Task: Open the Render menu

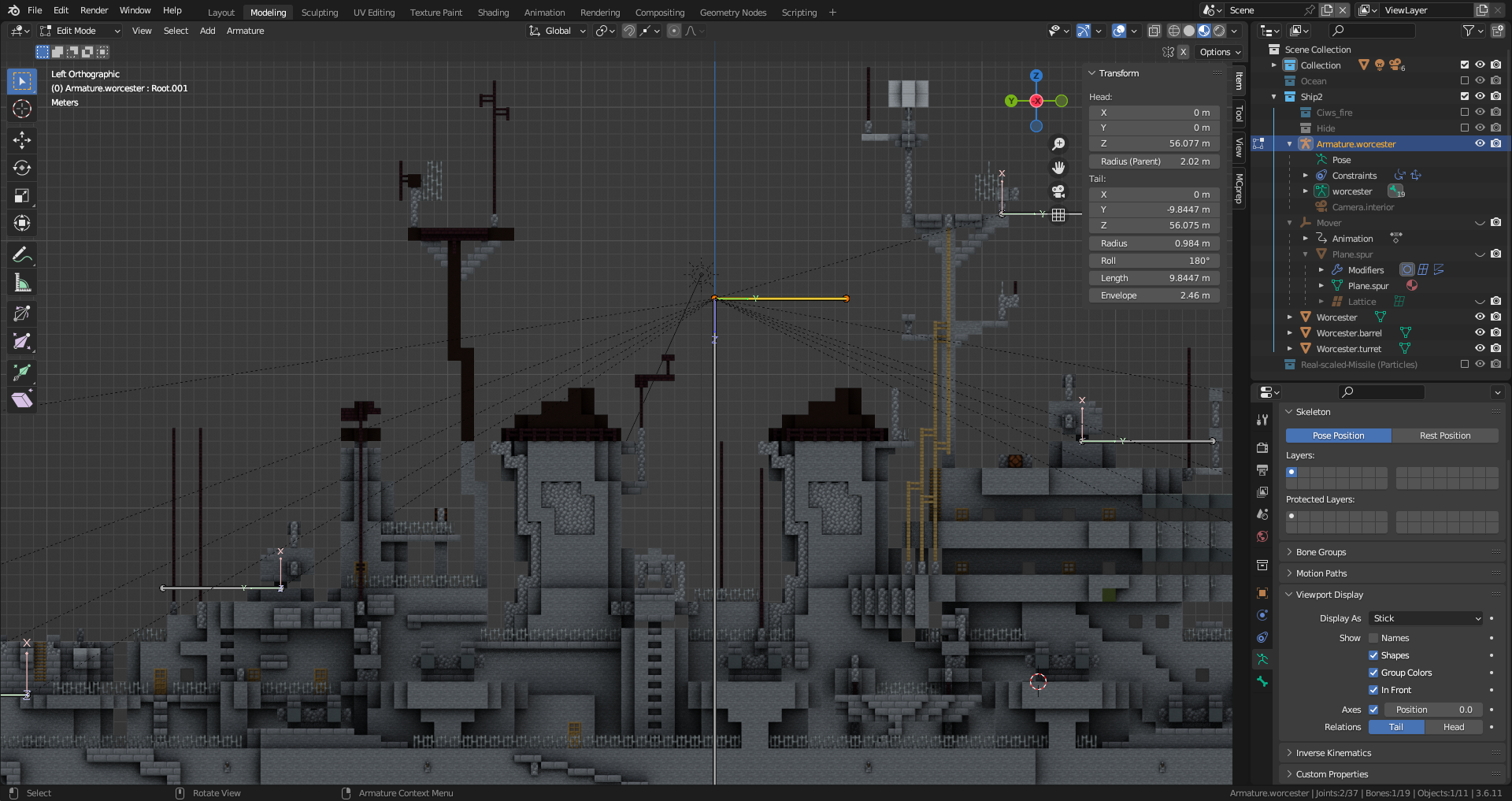Action: (94, 10)
